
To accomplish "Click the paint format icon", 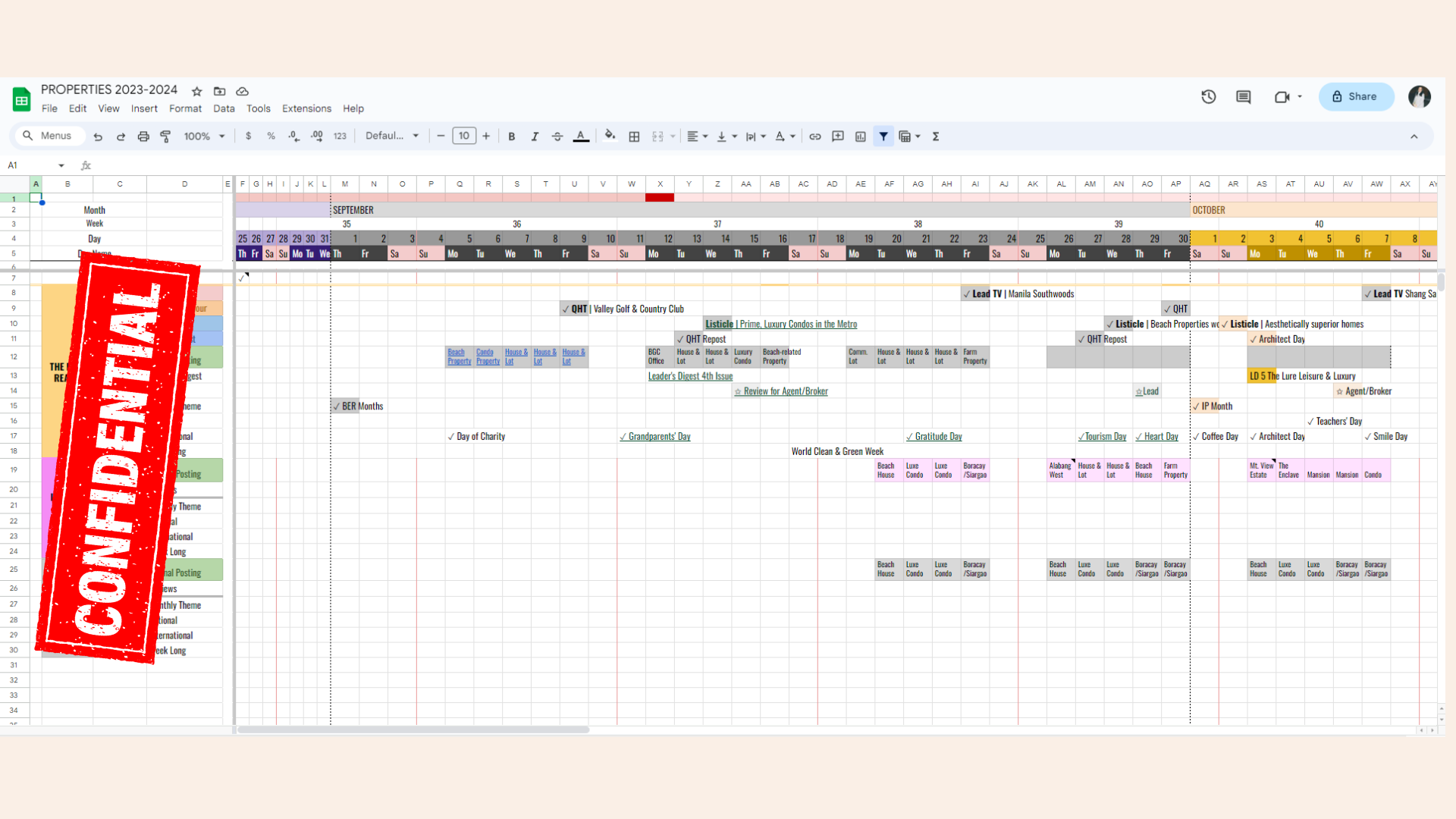I will click(165, 136).
